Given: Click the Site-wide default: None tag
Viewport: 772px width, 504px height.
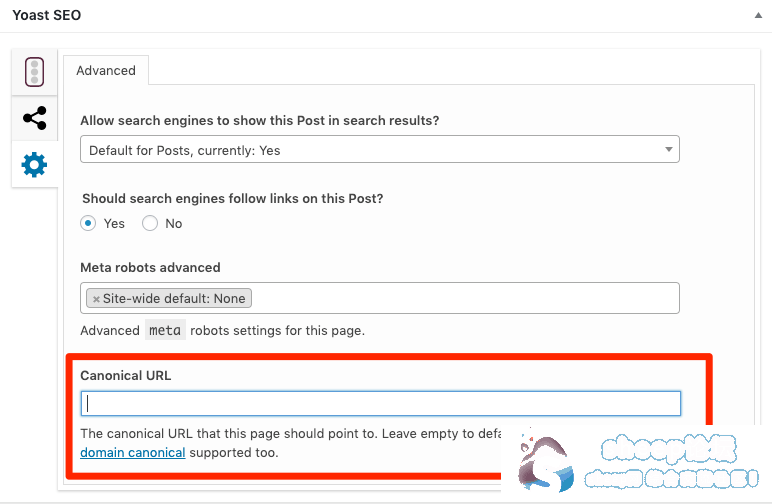Looking at the screenshot, I should [169, 298].
